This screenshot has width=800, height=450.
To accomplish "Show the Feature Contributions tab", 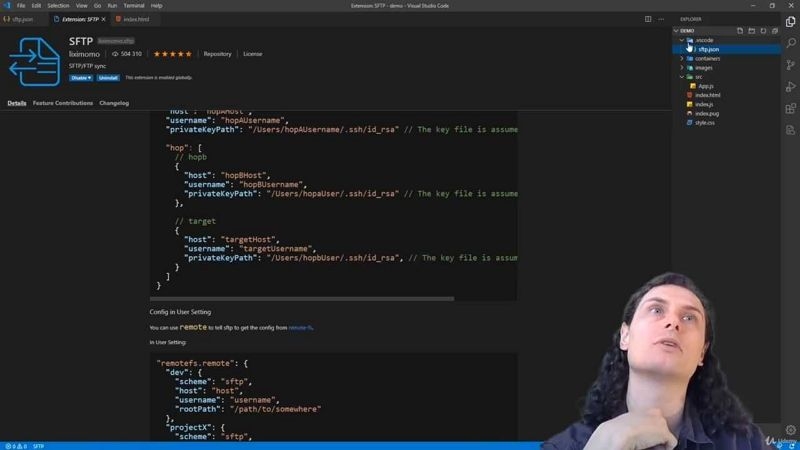I will coord(63,103).
